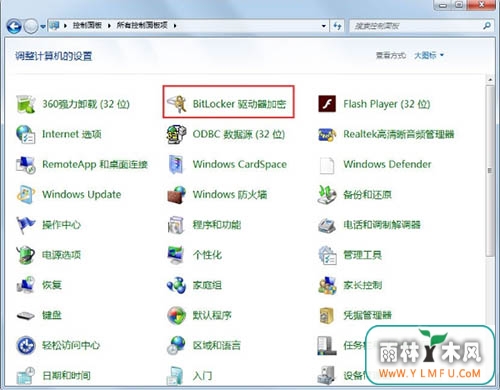
Task: Open 操作中心 flag icon
Action: click(25, 225)
